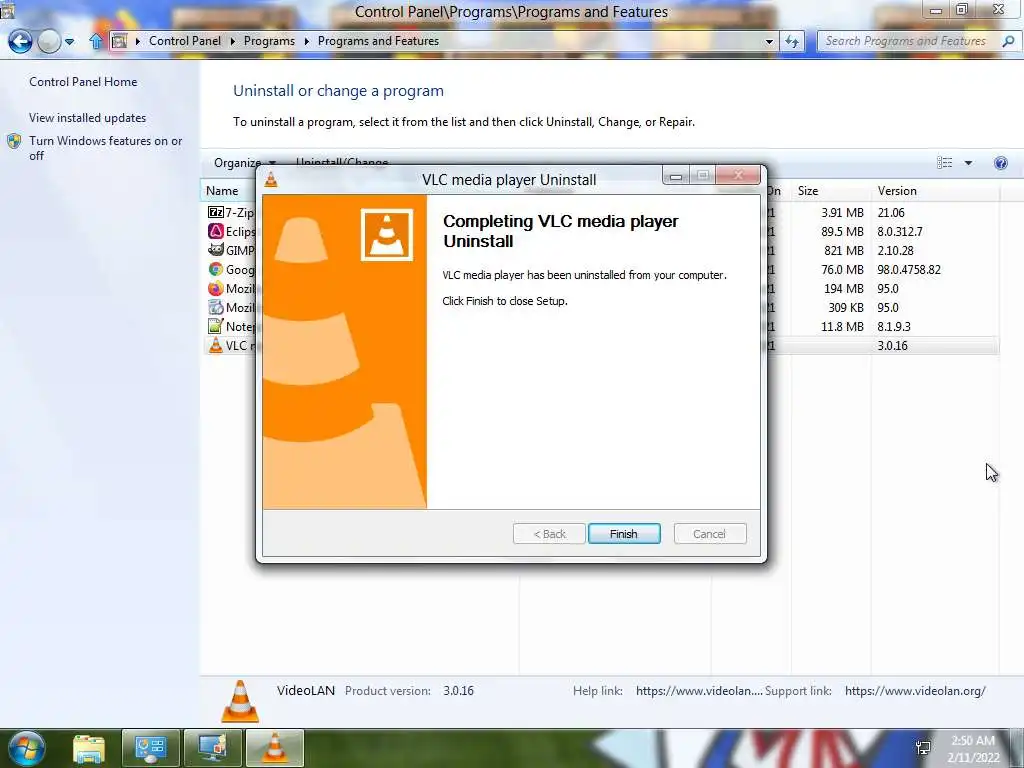Select the 7-Zip program icon
Screen dimensions: 1024x768
pos(216,212)
